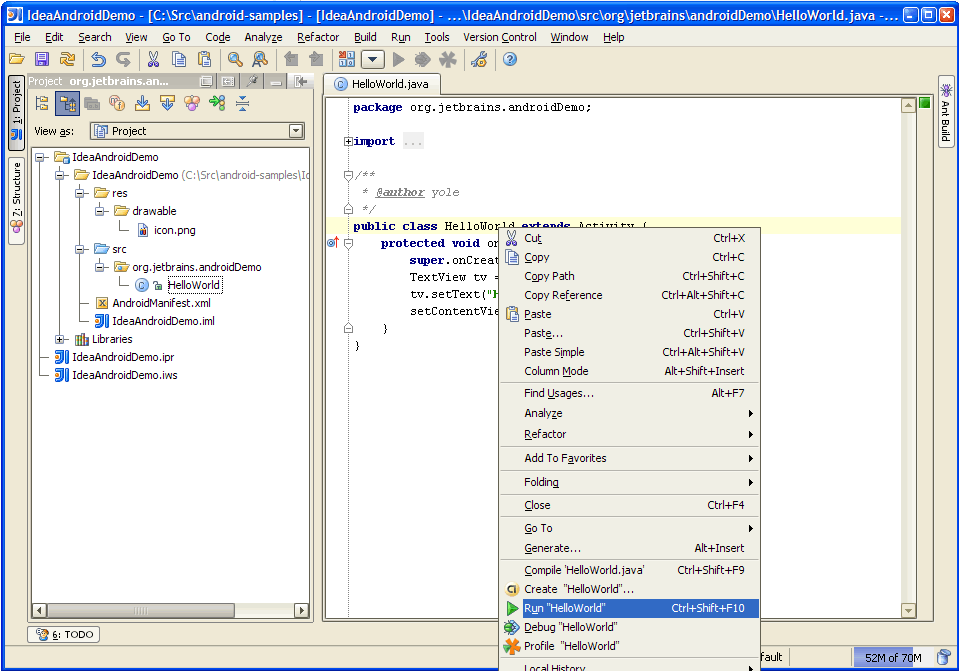The height and width of the screenshot is (671, 959).
Task: Select AndroidManifest.xml in the project tree
Action: [160, 303]
